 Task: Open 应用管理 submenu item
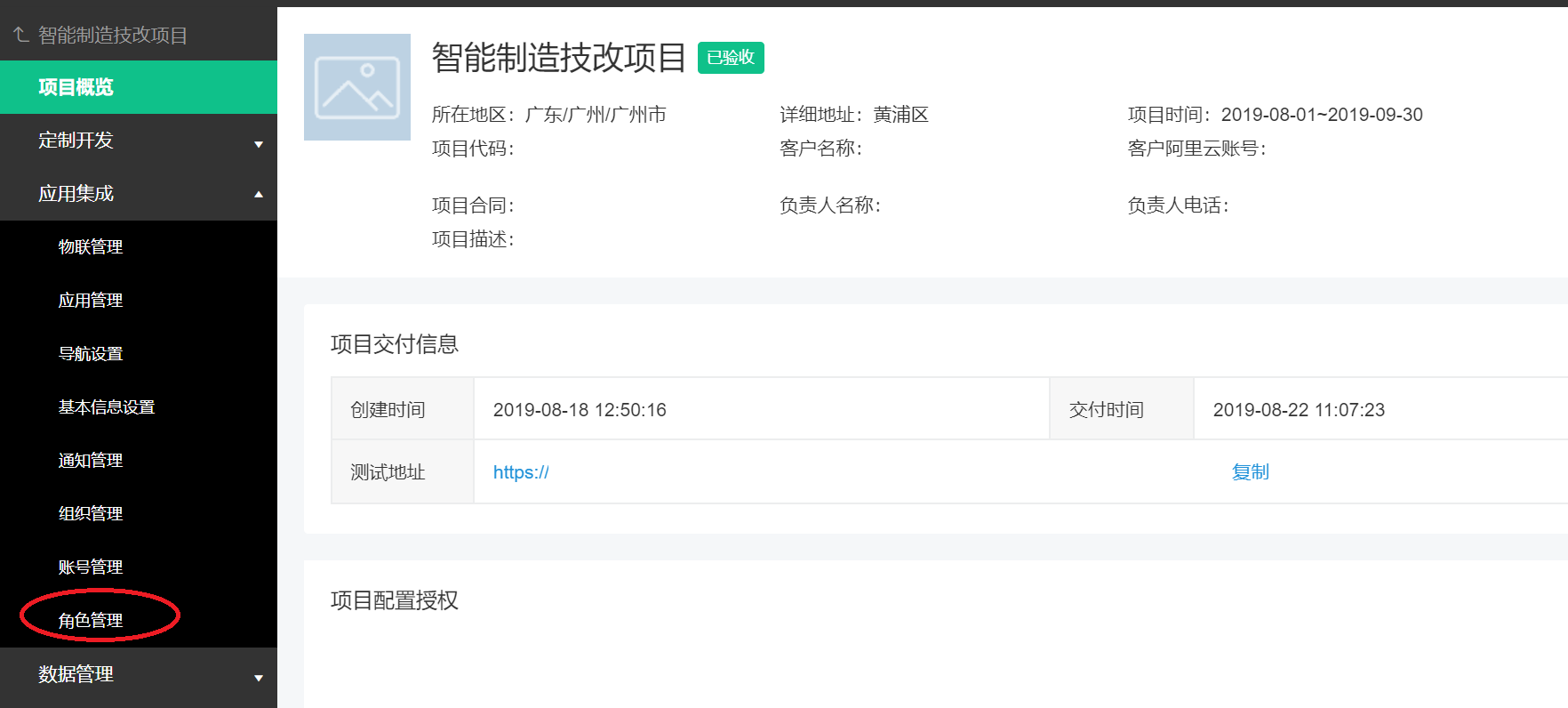tap(91, 301)
